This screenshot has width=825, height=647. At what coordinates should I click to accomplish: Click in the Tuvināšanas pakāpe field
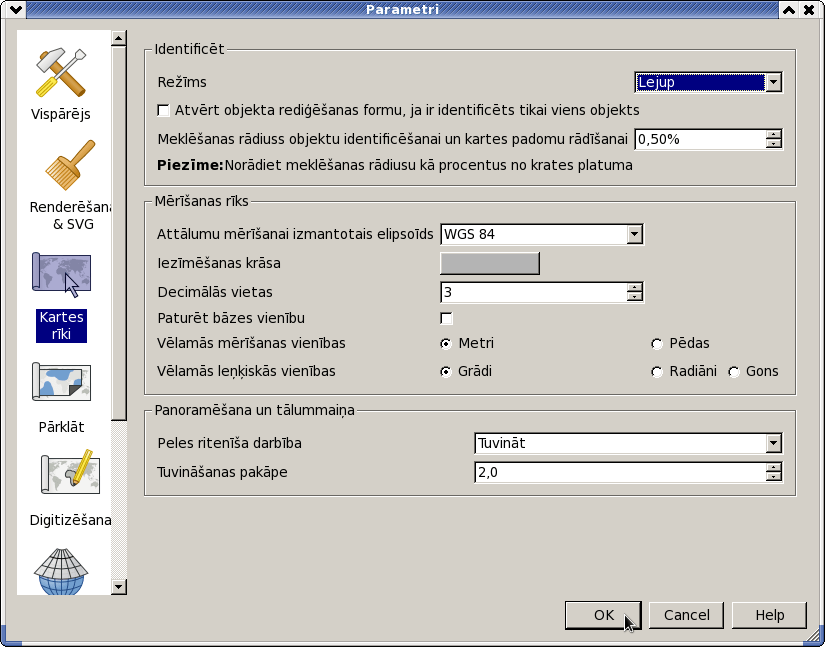coord(620,472)
